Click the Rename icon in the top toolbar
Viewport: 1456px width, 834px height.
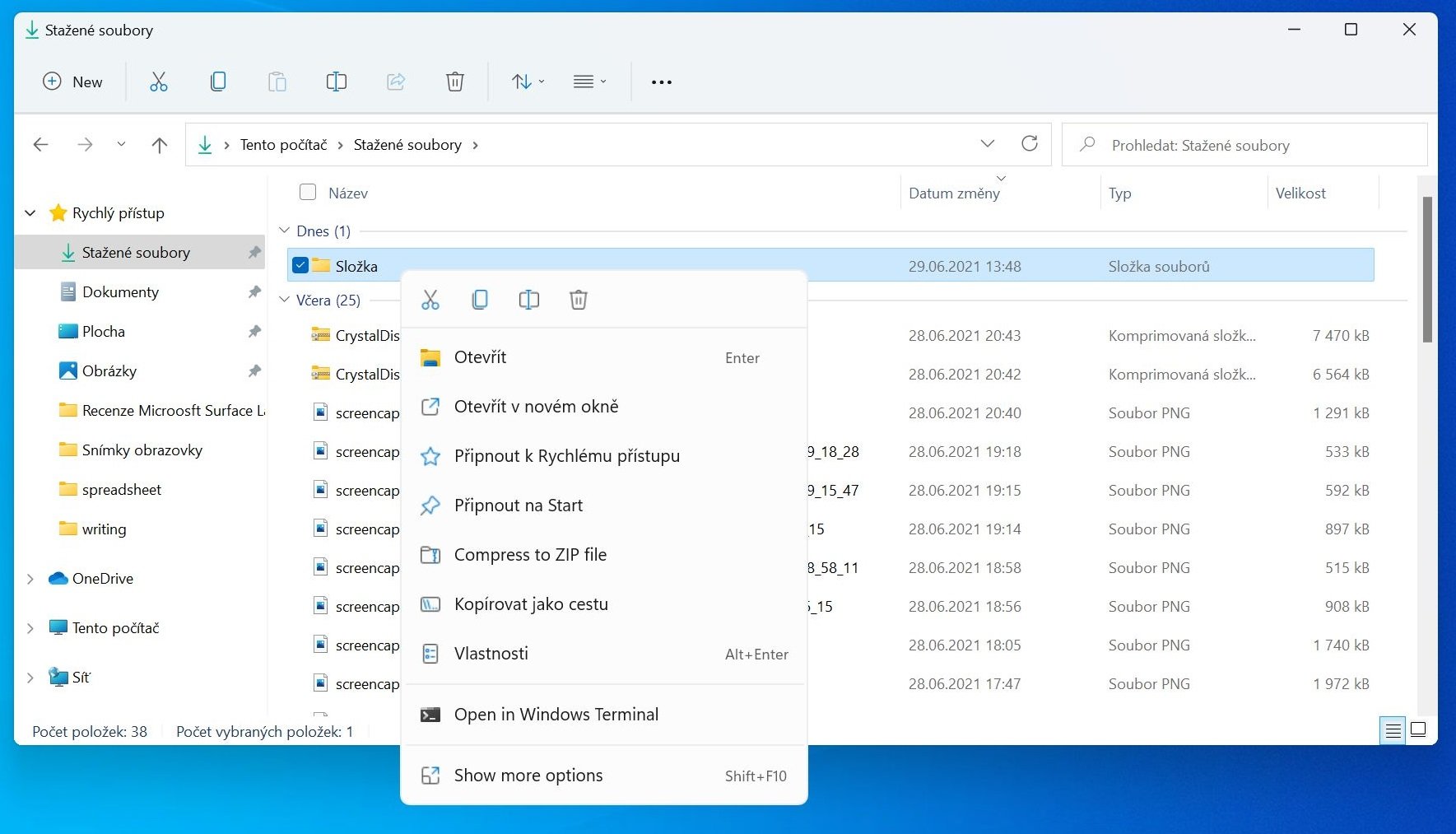coord(337,82)
